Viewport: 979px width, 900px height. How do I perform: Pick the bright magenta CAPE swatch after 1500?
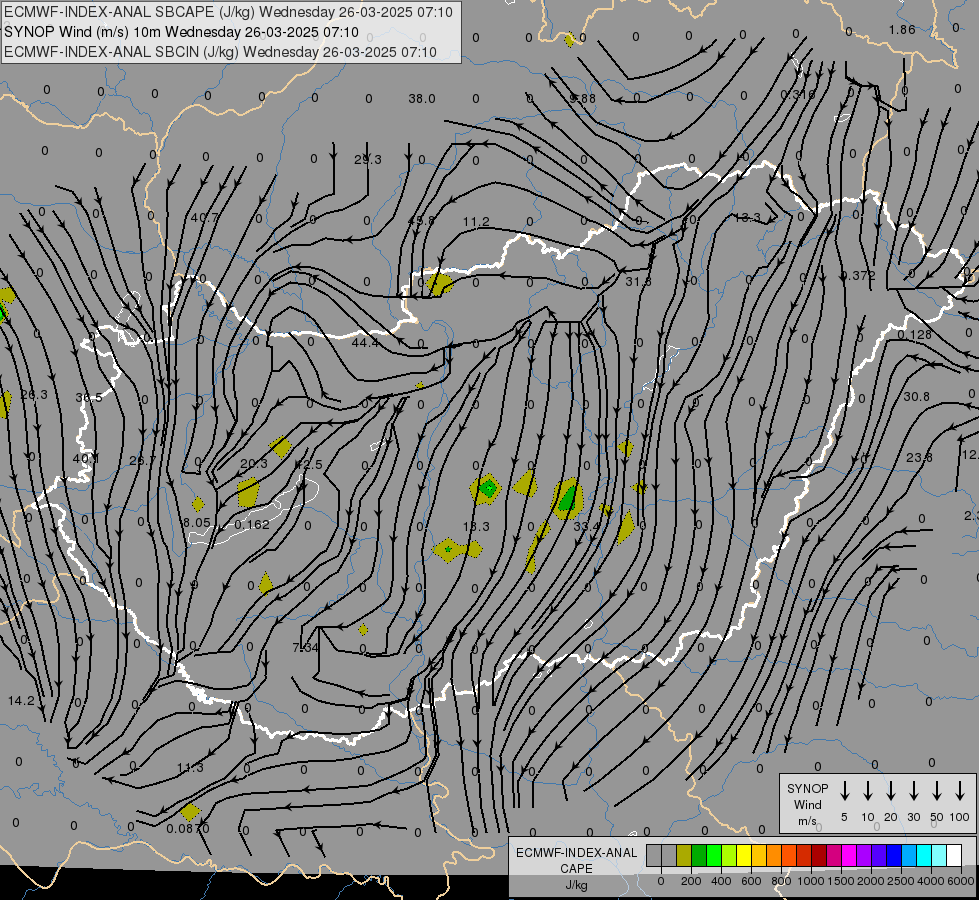pos(849,856)
